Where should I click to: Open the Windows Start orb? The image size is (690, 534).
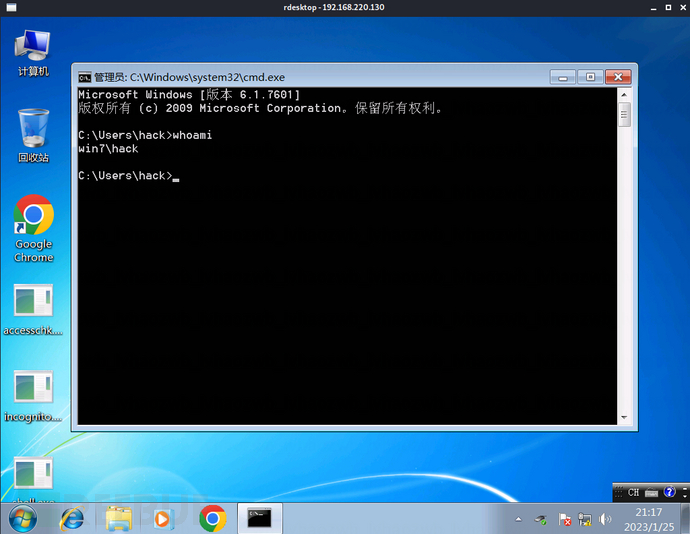(x=23, y=519)
